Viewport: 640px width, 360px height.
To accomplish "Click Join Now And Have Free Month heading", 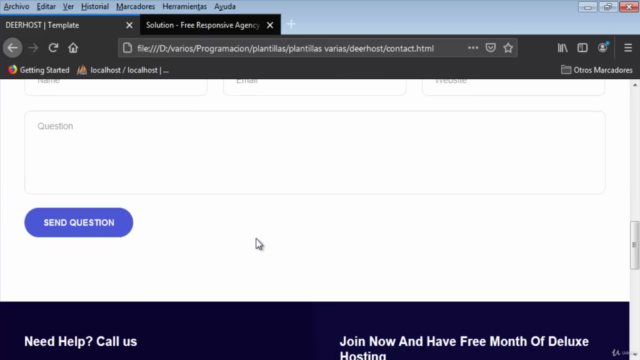I will [x=464, y=347].
